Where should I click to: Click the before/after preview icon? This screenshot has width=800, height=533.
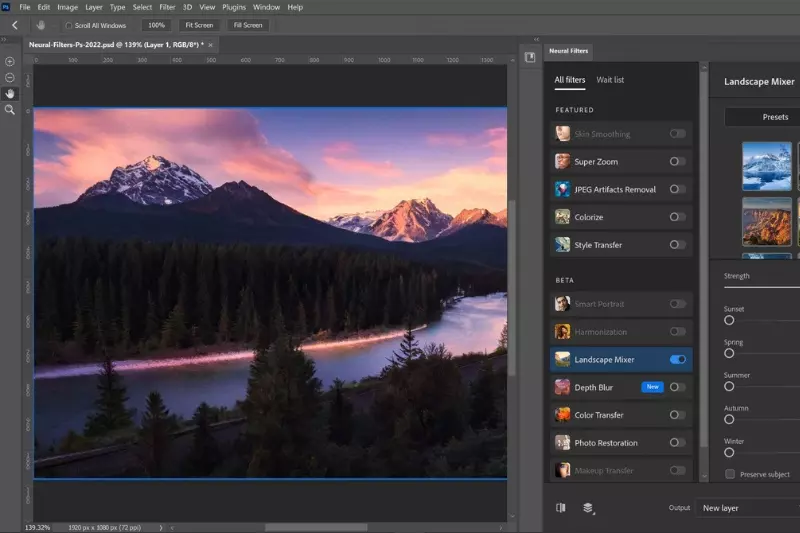(561, 508)
